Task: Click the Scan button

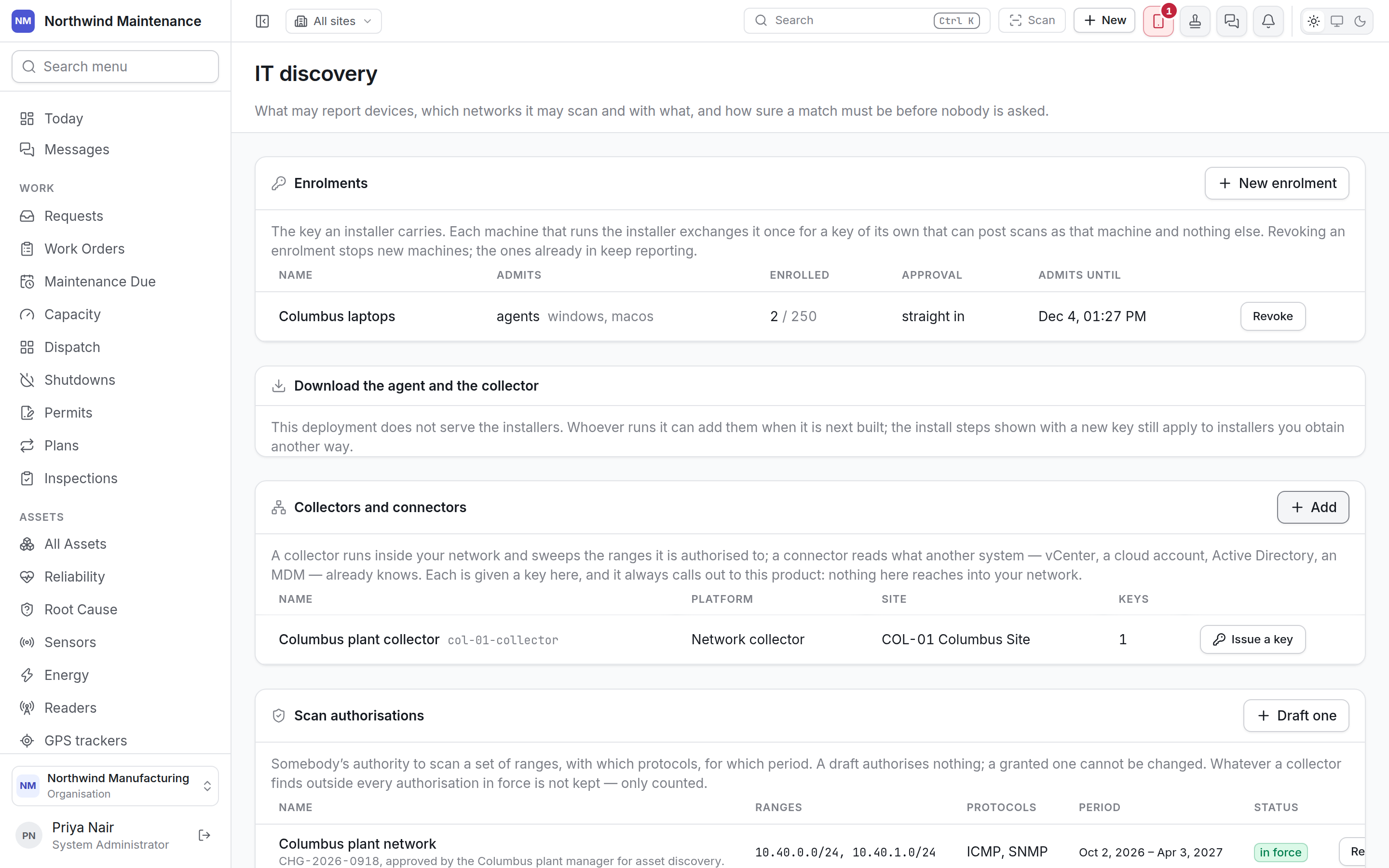Action: tap(1032, 21)
